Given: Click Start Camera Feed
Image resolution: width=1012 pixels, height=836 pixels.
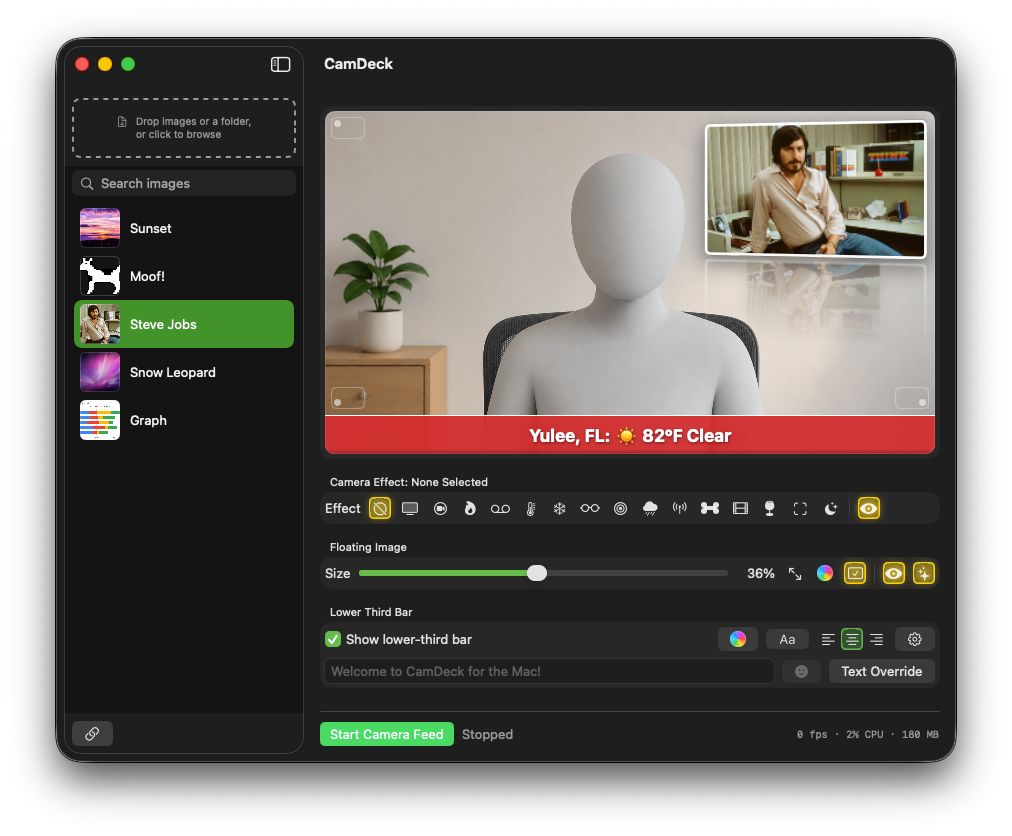Looking at the screenshot, I should [387, 735].
